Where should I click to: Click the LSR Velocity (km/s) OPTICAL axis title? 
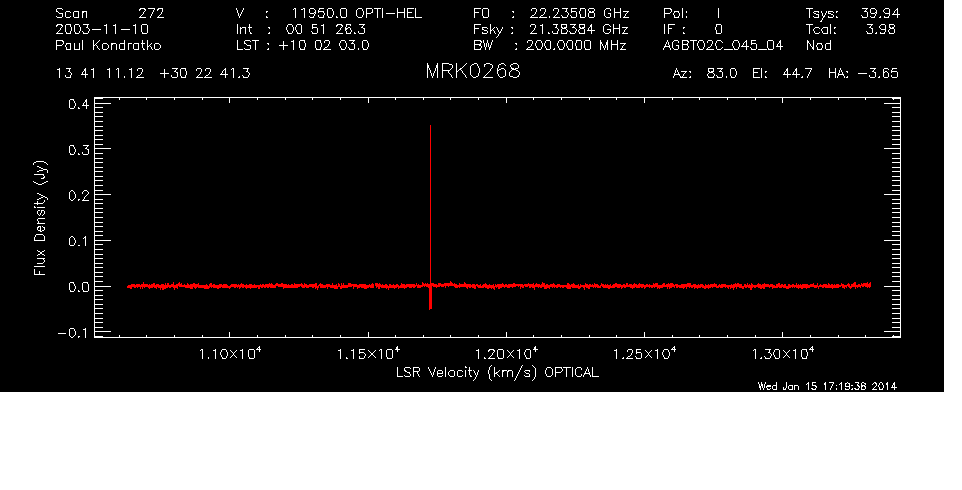(497, 373)
